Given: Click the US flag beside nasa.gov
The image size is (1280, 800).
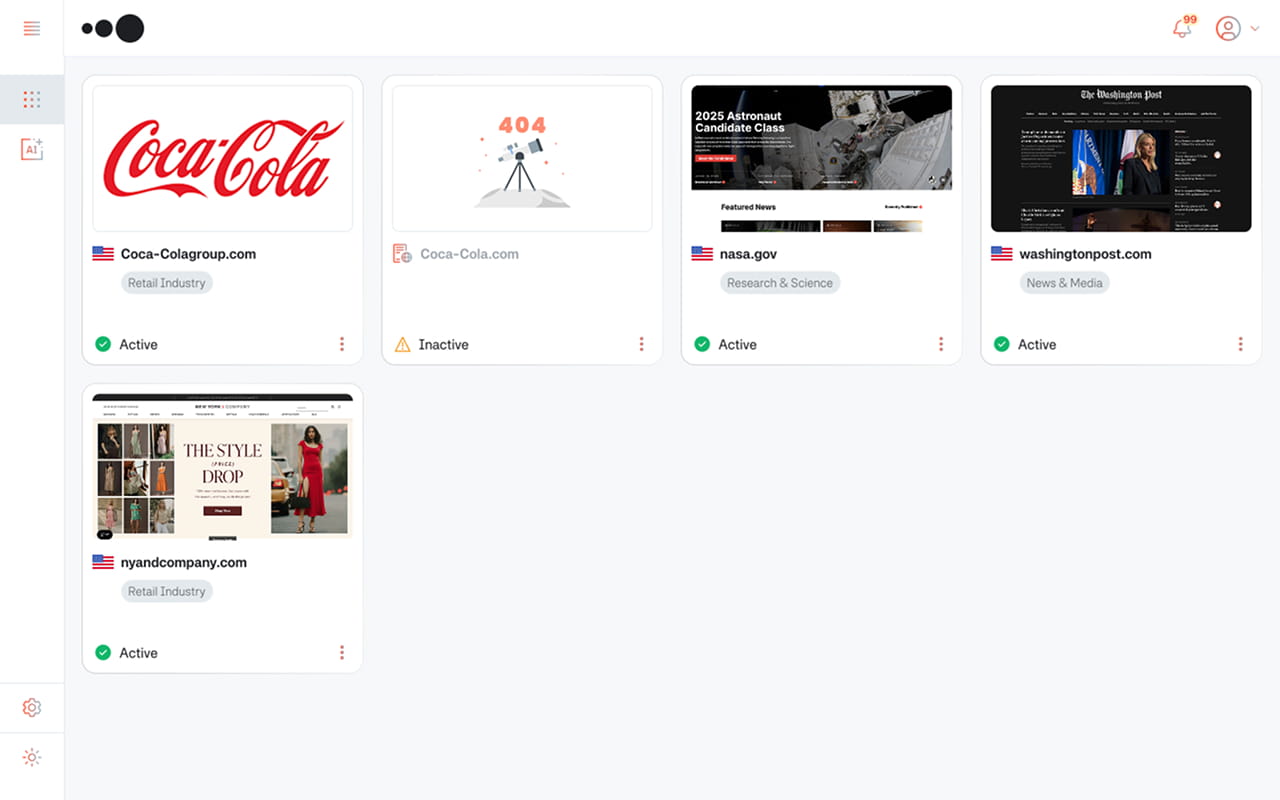Looking at the screenshot, I should [702, 254].
